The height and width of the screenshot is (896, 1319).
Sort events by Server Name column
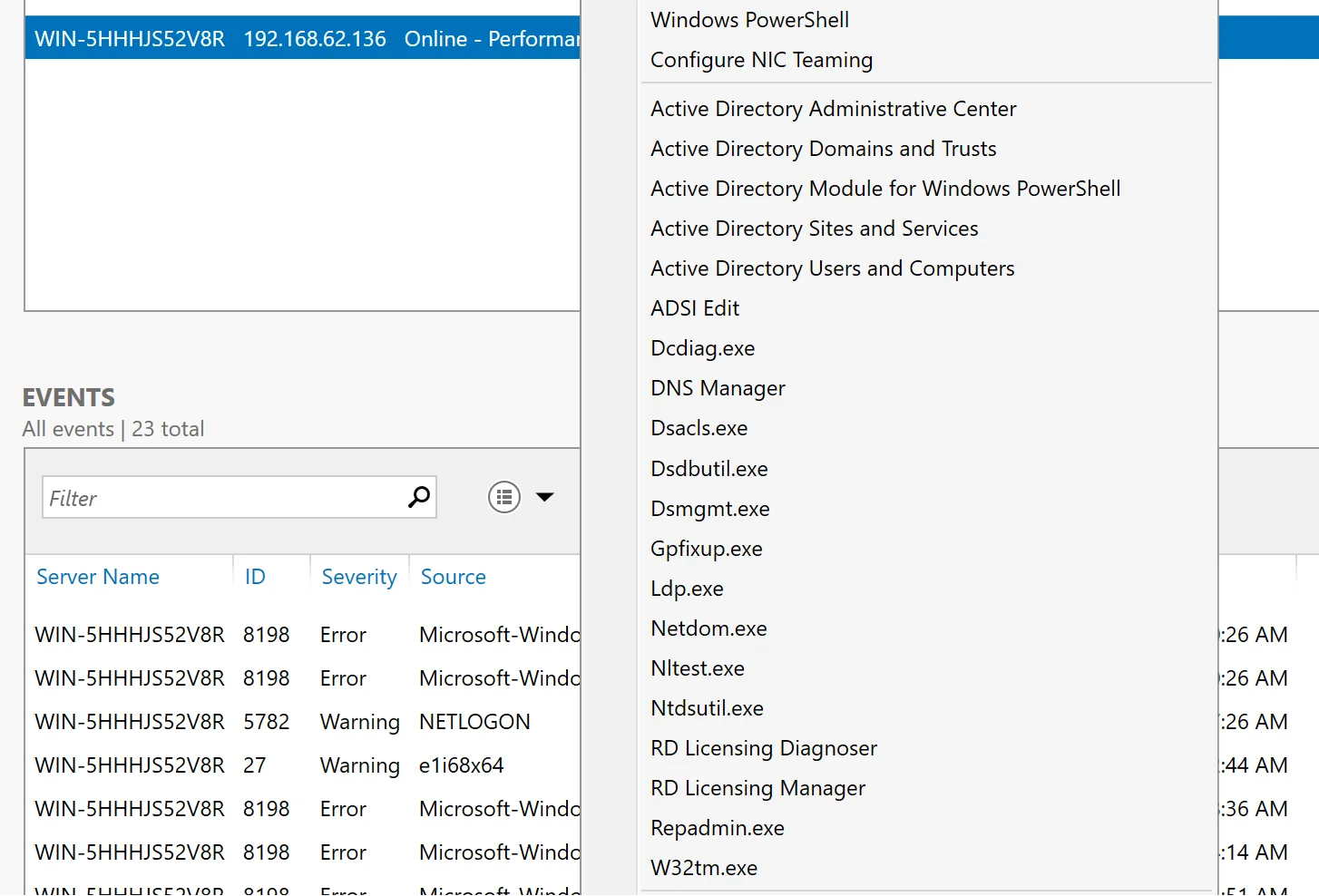tap(98, 577)
